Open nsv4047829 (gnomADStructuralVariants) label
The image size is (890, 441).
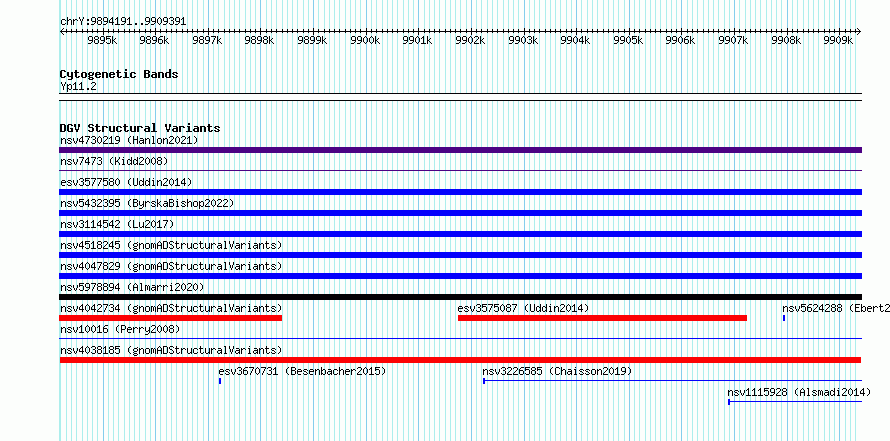[171, 266]
